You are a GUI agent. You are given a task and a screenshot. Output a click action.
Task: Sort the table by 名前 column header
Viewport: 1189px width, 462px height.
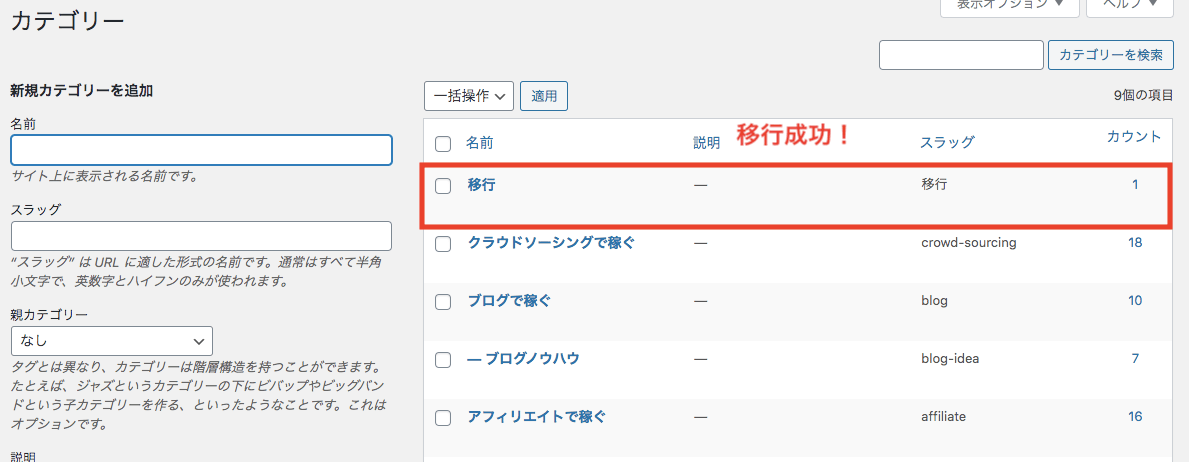pyautogui.click(x=479, y=143)
